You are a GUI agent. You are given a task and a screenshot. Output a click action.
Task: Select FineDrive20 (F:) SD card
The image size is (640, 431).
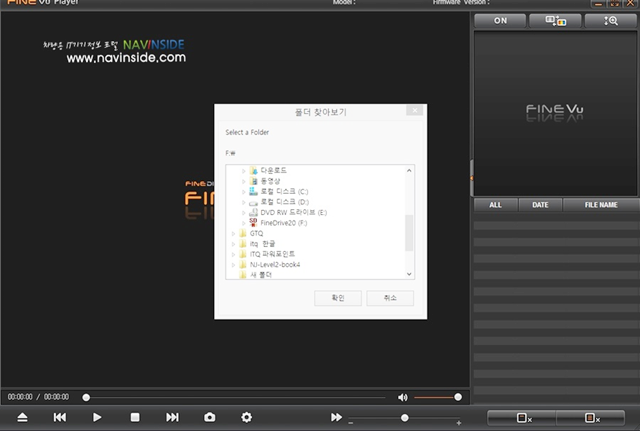point(284,223)
